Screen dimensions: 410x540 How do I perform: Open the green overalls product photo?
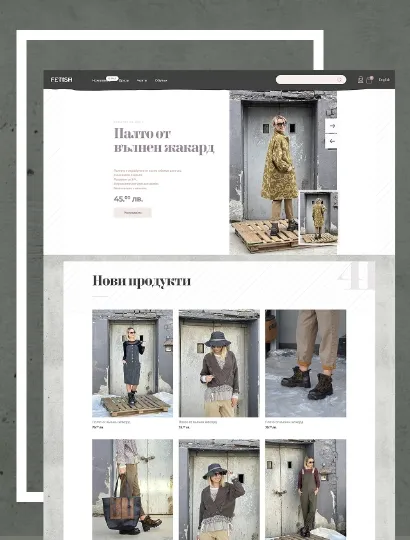pos(305,489)
